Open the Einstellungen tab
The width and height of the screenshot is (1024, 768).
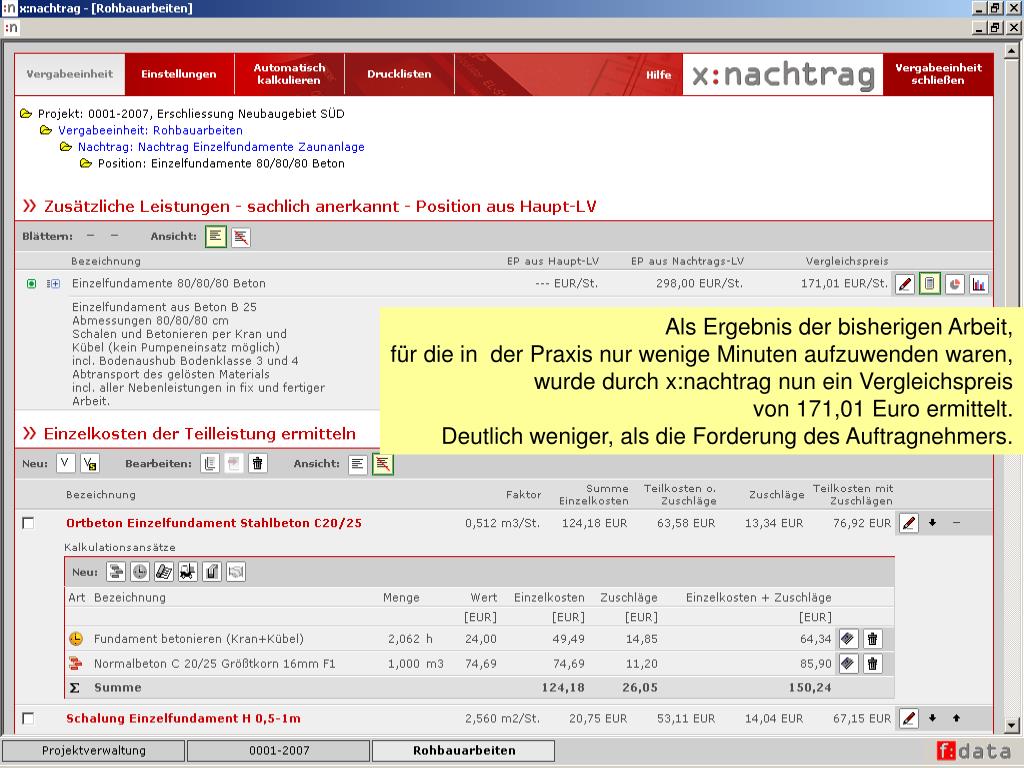pos(179,74)
